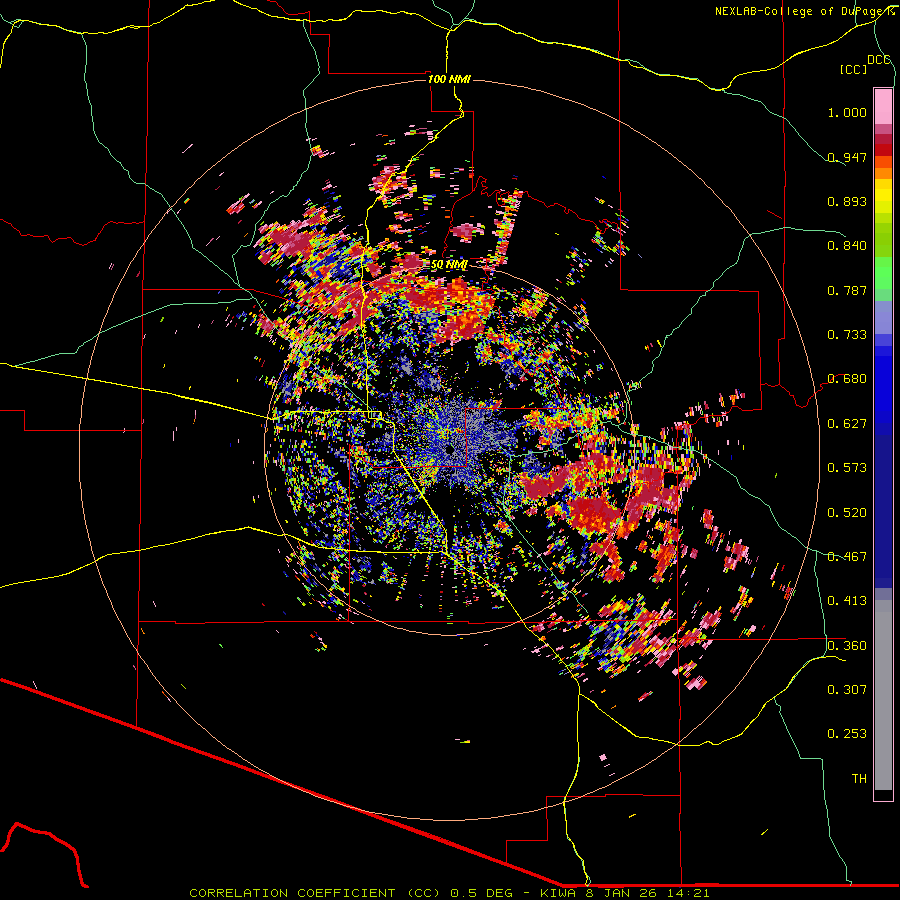Click the 0.573 scale value
The width and height of the screenshot is (900, 900).
(847, 468)
